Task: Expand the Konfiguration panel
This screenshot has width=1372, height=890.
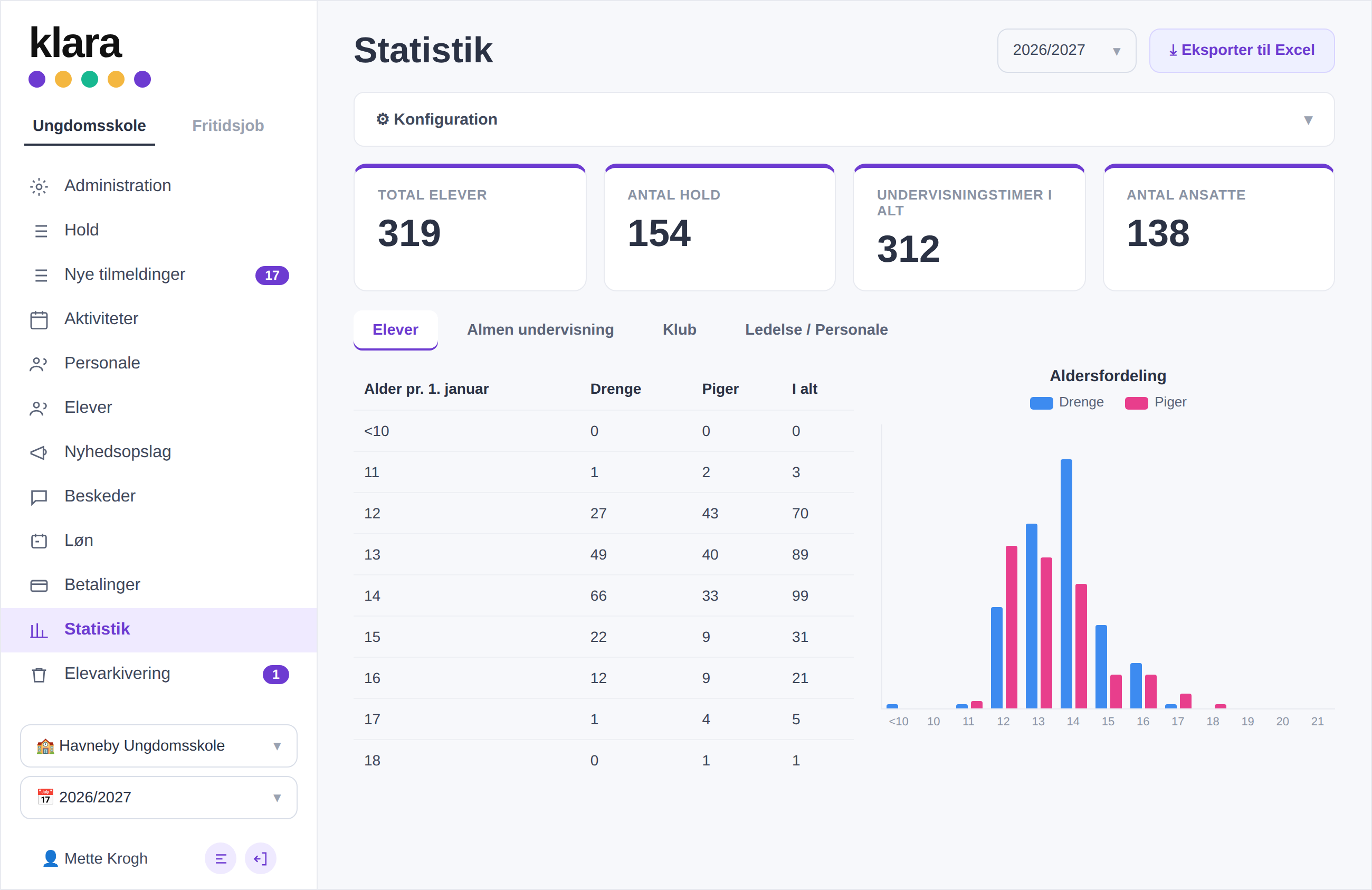Action: click(x=843, y=119)
